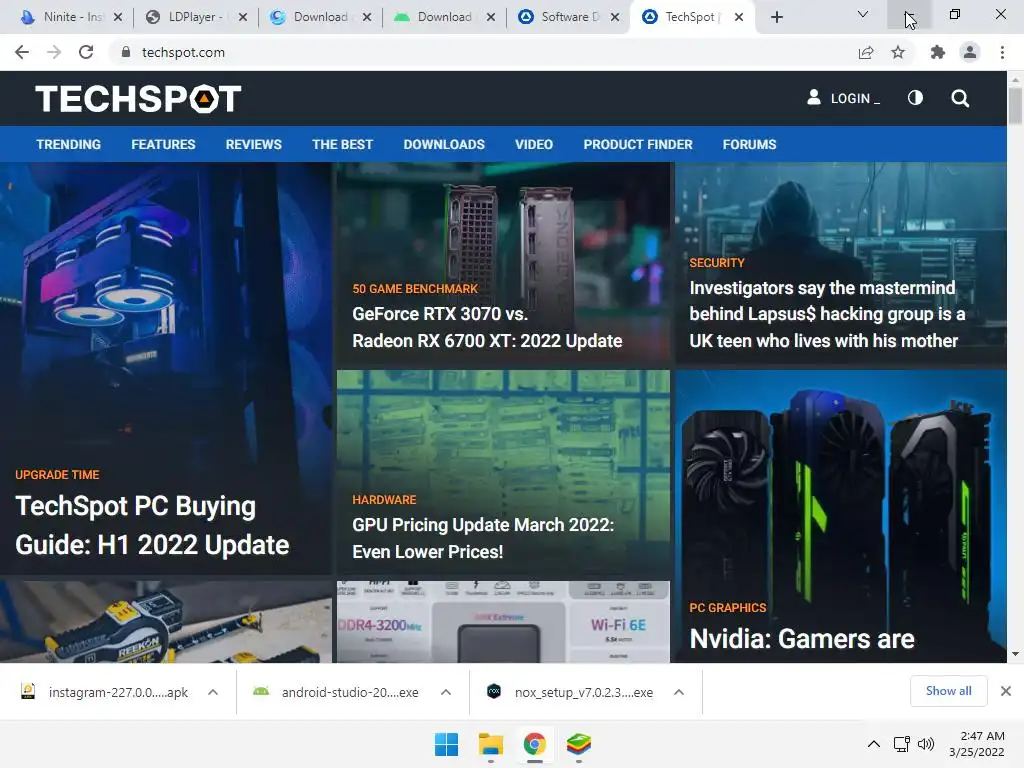
Task: Open File Explorer from the taskbar
Action: [x=490, y=744]
